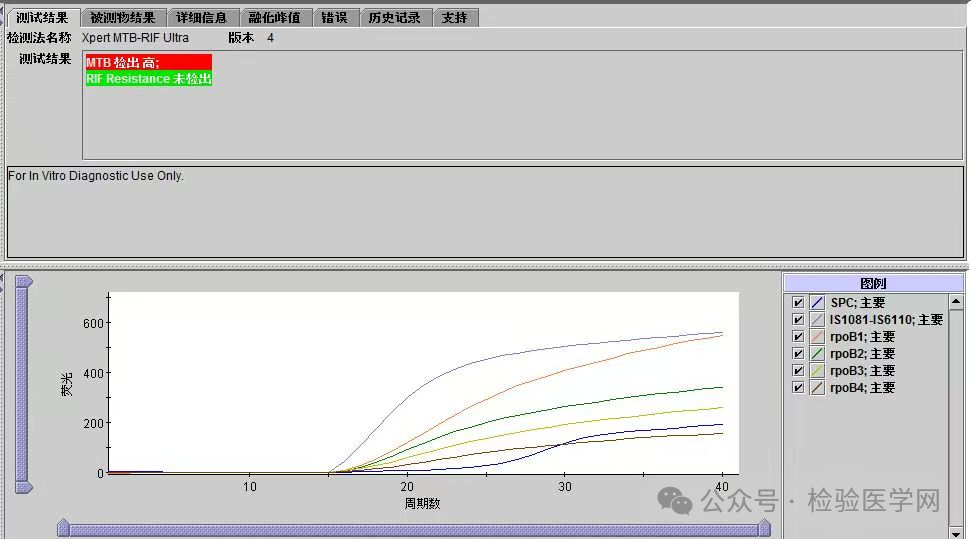
Task: Click 'For In Vitro Diagnostic Use Only.' text
Action: (x=95, y=176)
